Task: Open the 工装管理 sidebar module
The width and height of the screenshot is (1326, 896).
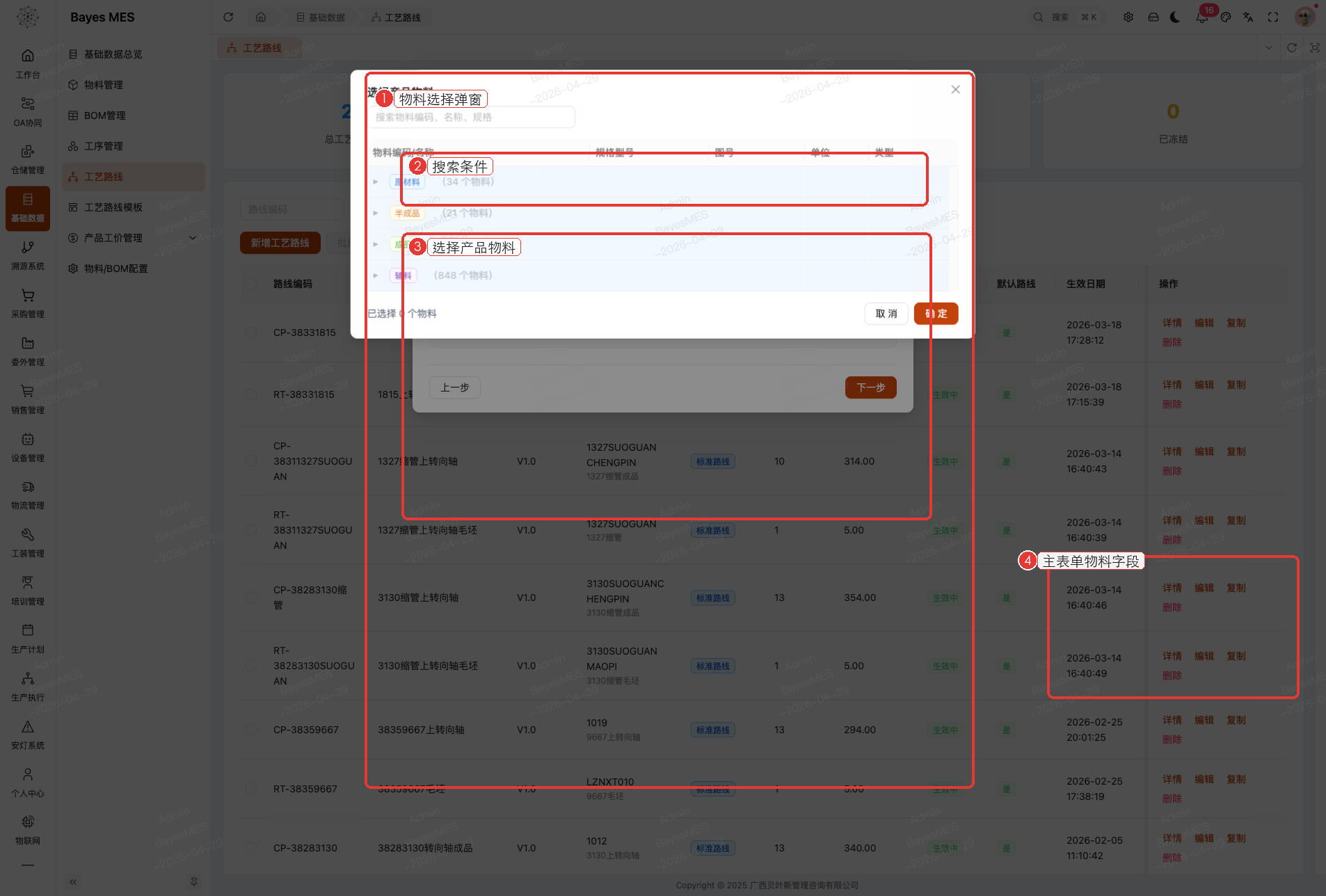Action: (x=28, y=543)
